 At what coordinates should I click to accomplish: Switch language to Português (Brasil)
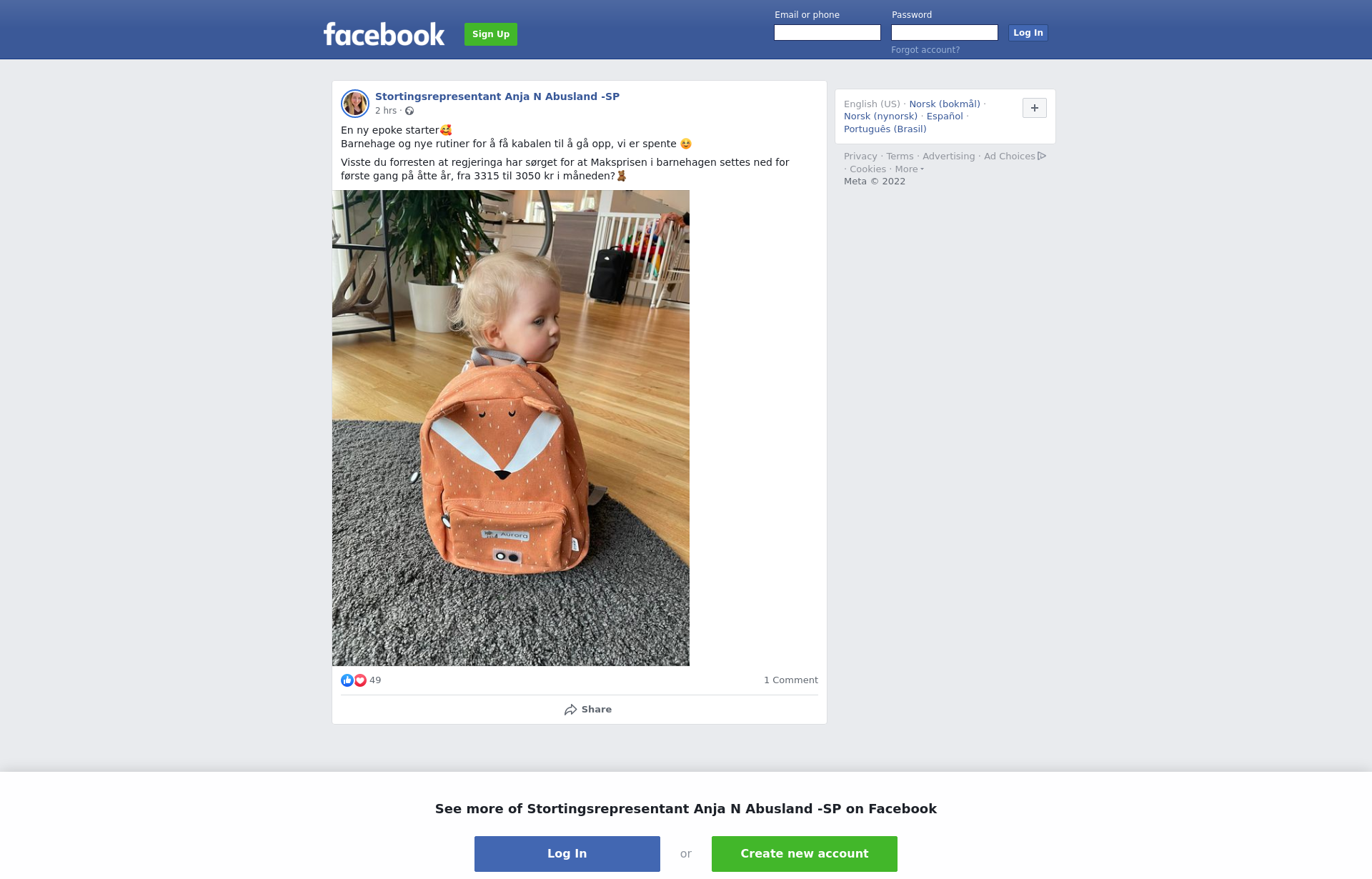885,129
